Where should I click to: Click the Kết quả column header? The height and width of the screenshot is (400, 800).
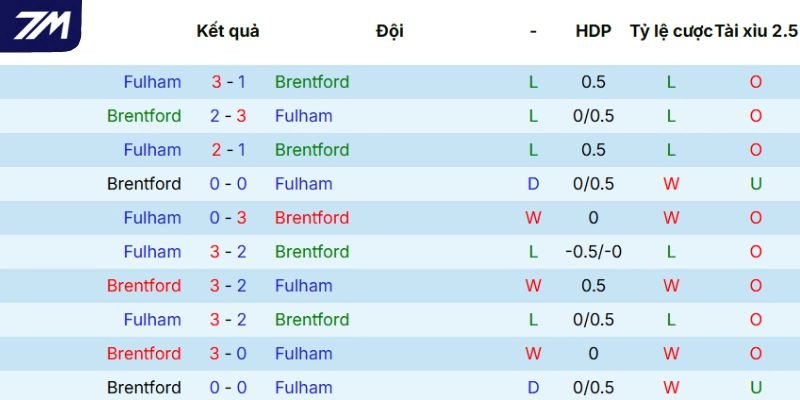[x=228, y=31]
